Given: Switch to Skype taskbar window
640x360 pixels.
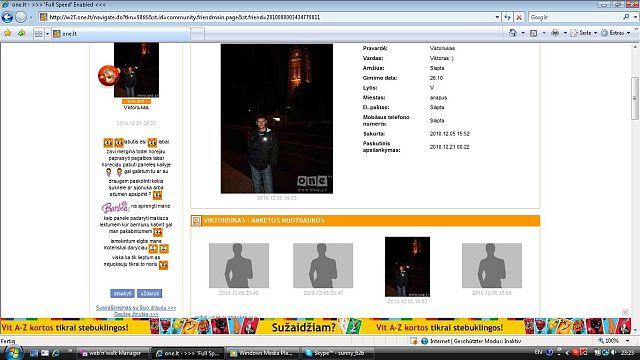Looking at the screenshot, I should click(x=337, y=353).
